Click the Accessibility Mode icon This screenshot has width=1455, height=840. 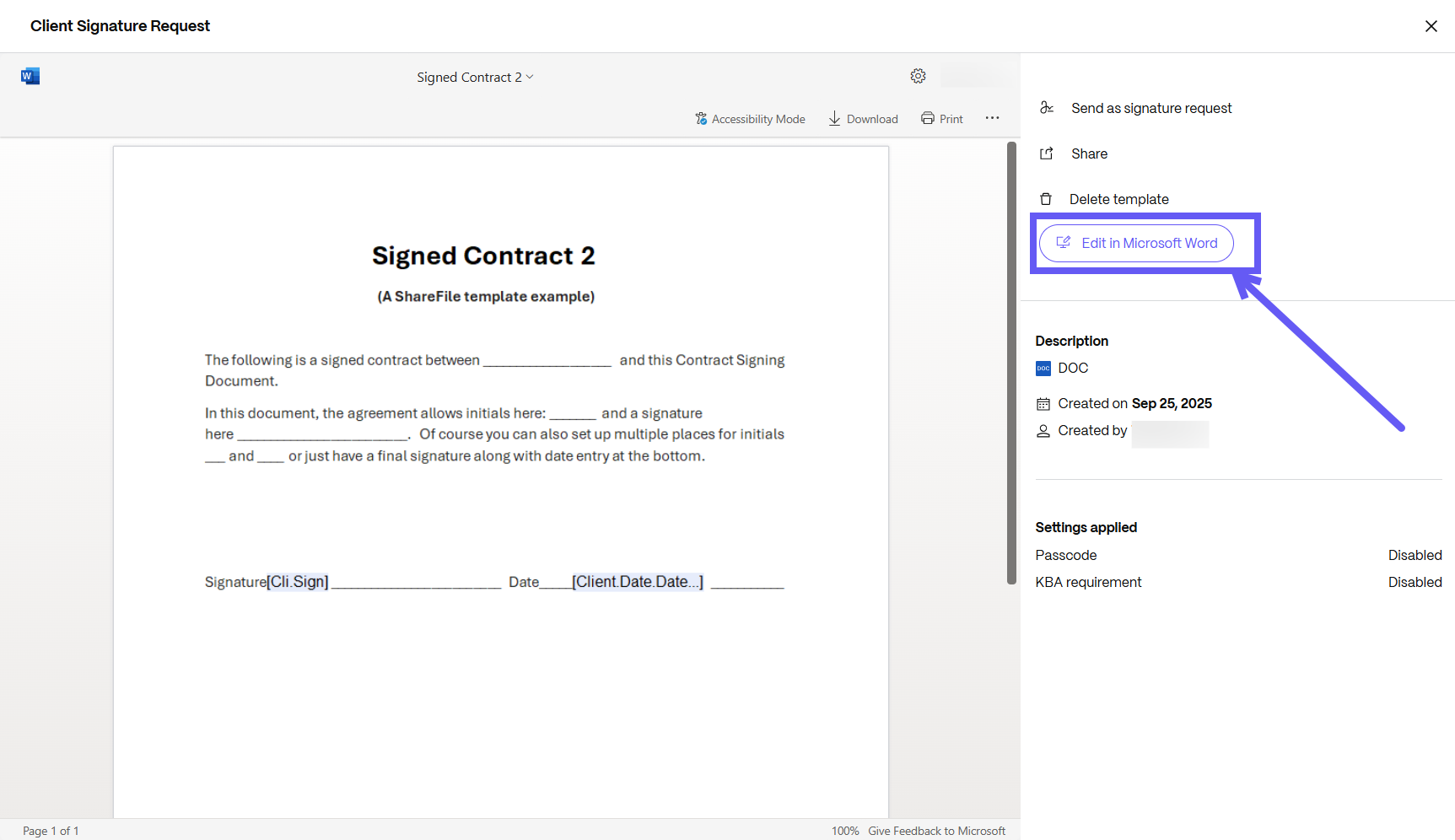701,119
